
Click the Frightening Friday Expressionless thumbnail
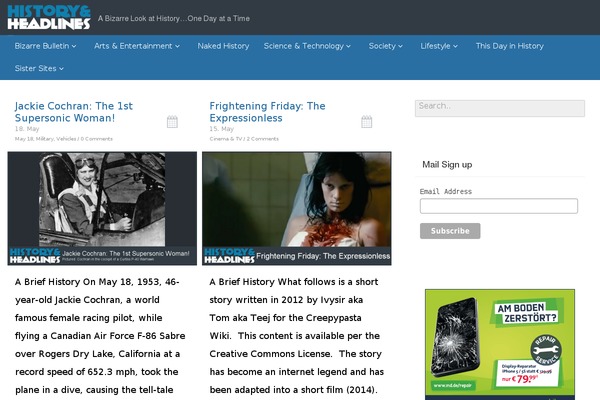point(297,208)
